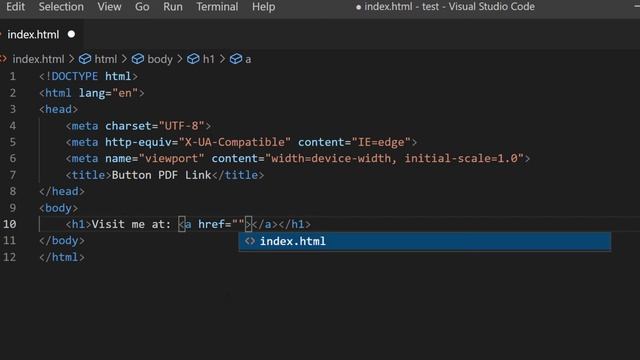Image resolution: width=640 pixels, height=360 pixels.
Task: Expand the chevron after index.html breadcrumb
Action: (x=71, y=59)
